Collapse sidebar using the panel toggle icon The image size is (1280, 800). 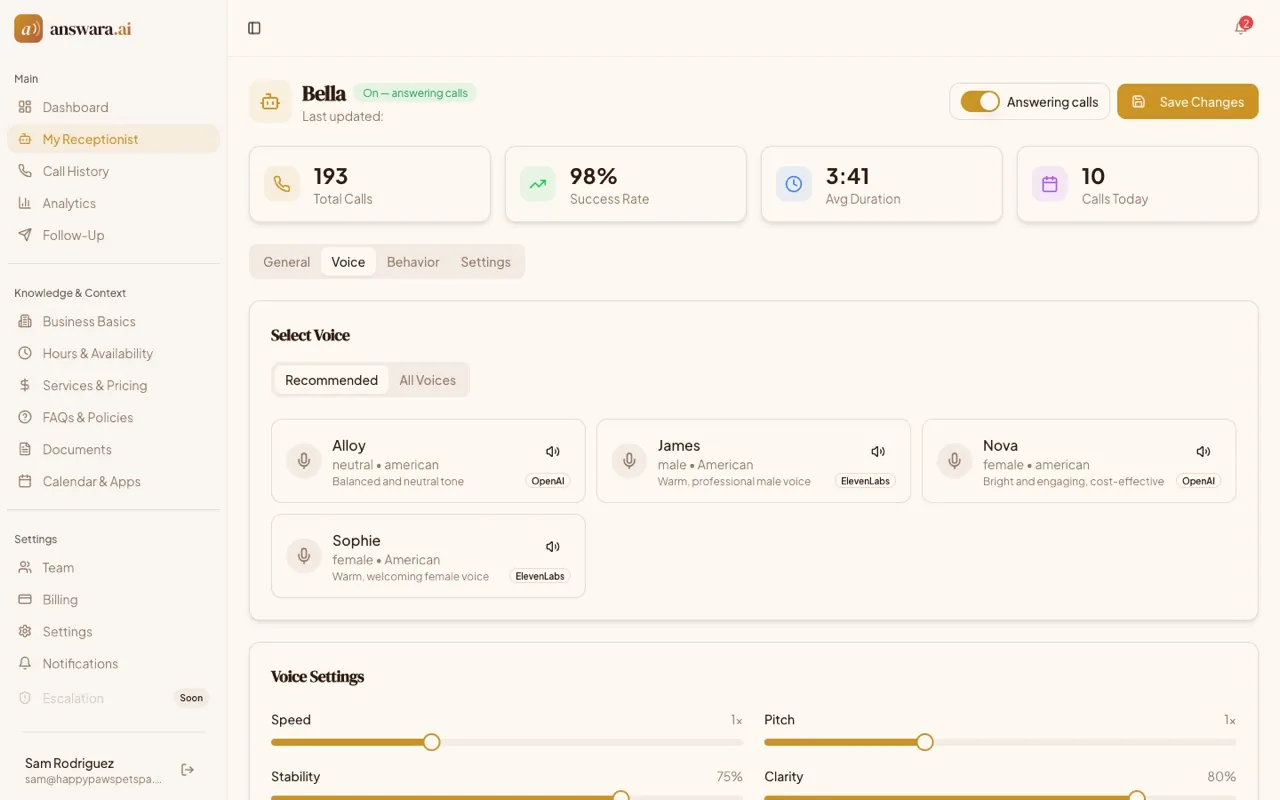[x=254, y=28]
